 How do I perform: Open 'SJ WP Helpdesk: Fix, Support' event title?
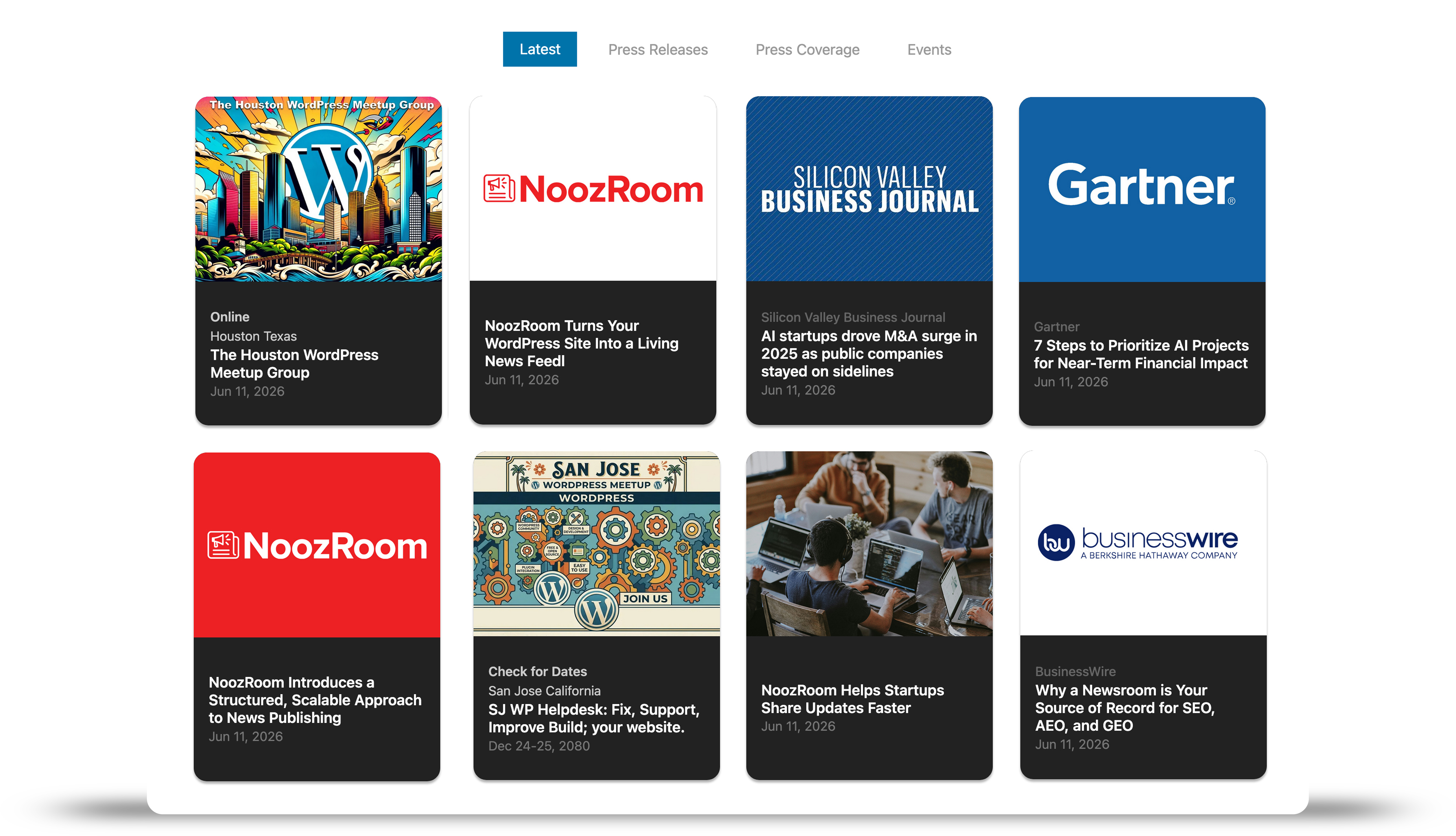(593, 718)
